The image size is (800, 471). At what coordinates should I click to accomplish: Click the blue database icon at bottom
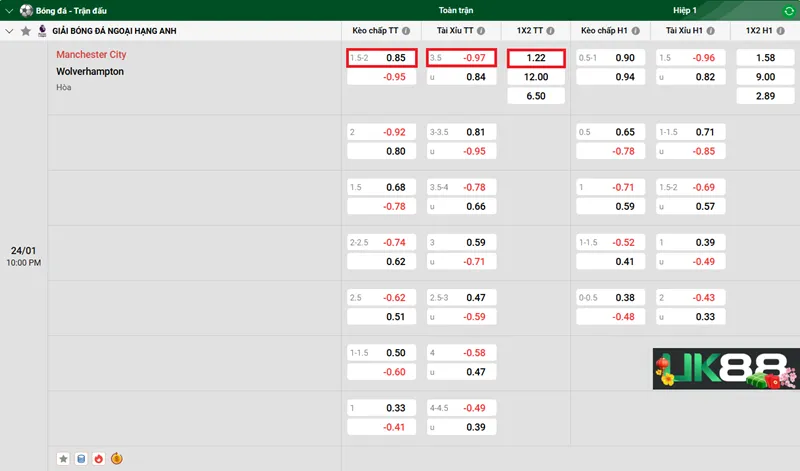pos(81,459)
